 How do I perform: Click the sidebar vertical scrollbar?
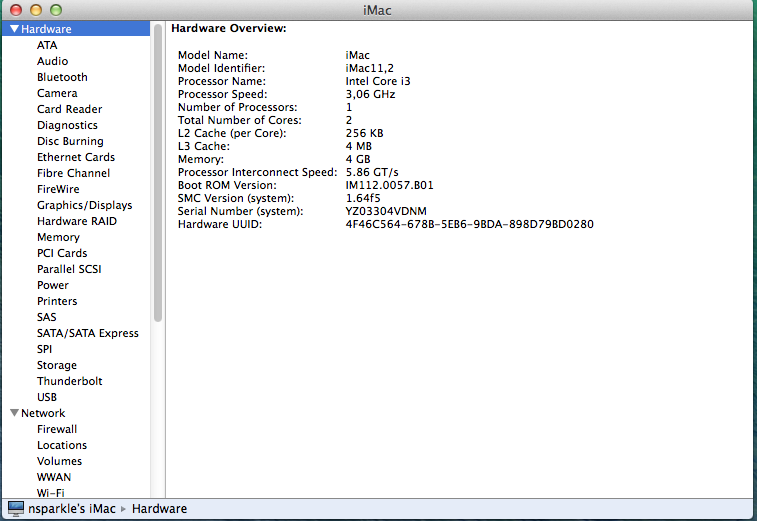pos(158,170)
